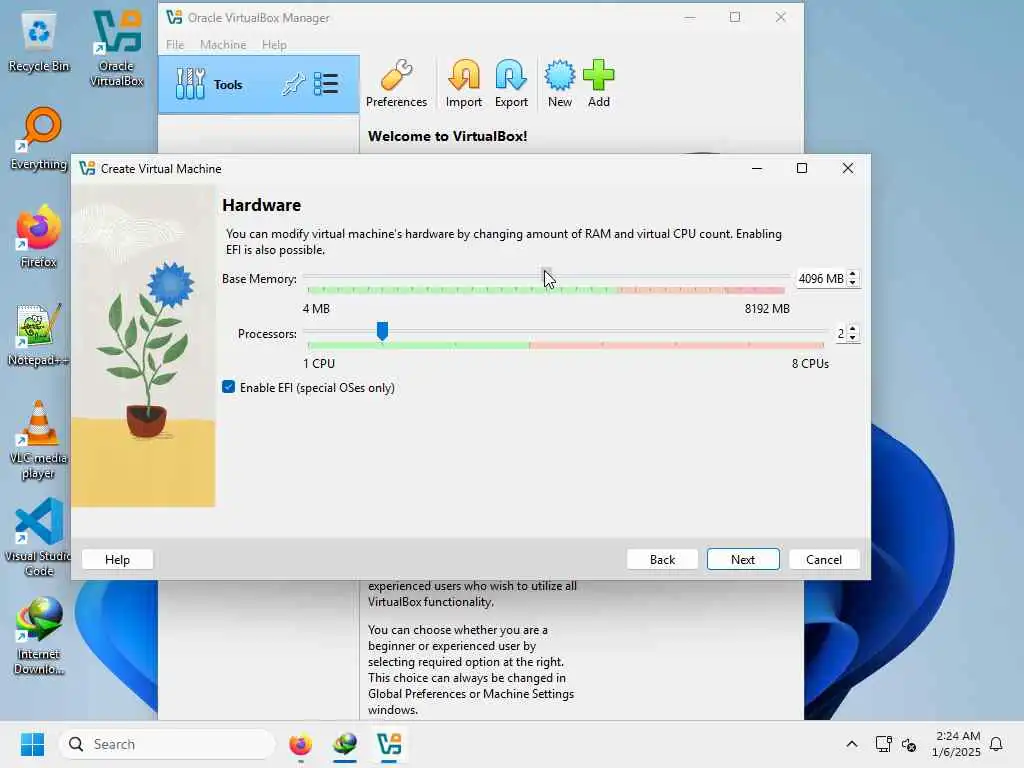Click the 4 MB minimum memory label
Screen dimensions: 1024x768
tap(316, 308)
